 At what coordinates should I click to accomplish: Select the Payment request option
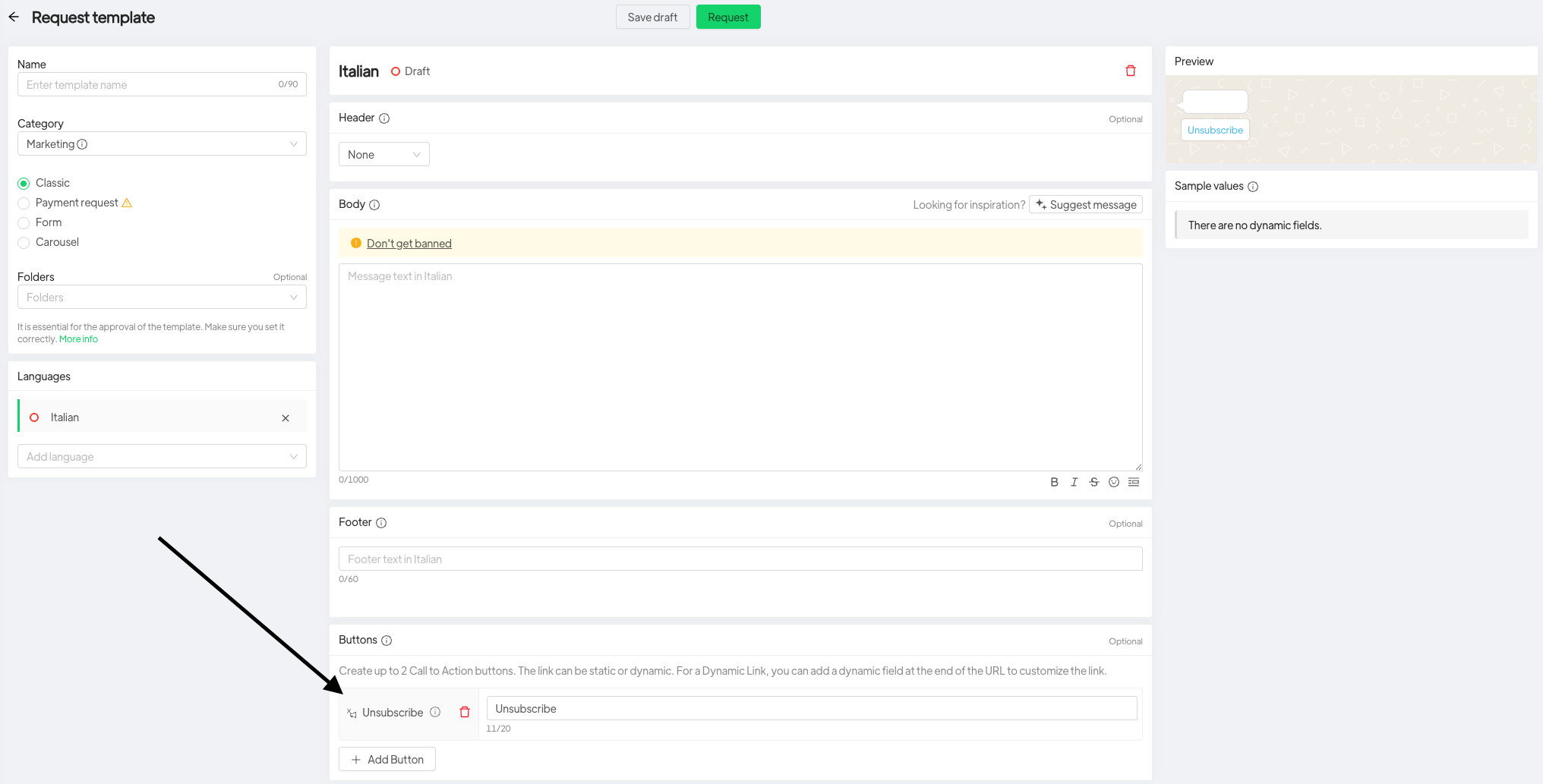pyautogui.click(x=24, y=203)
